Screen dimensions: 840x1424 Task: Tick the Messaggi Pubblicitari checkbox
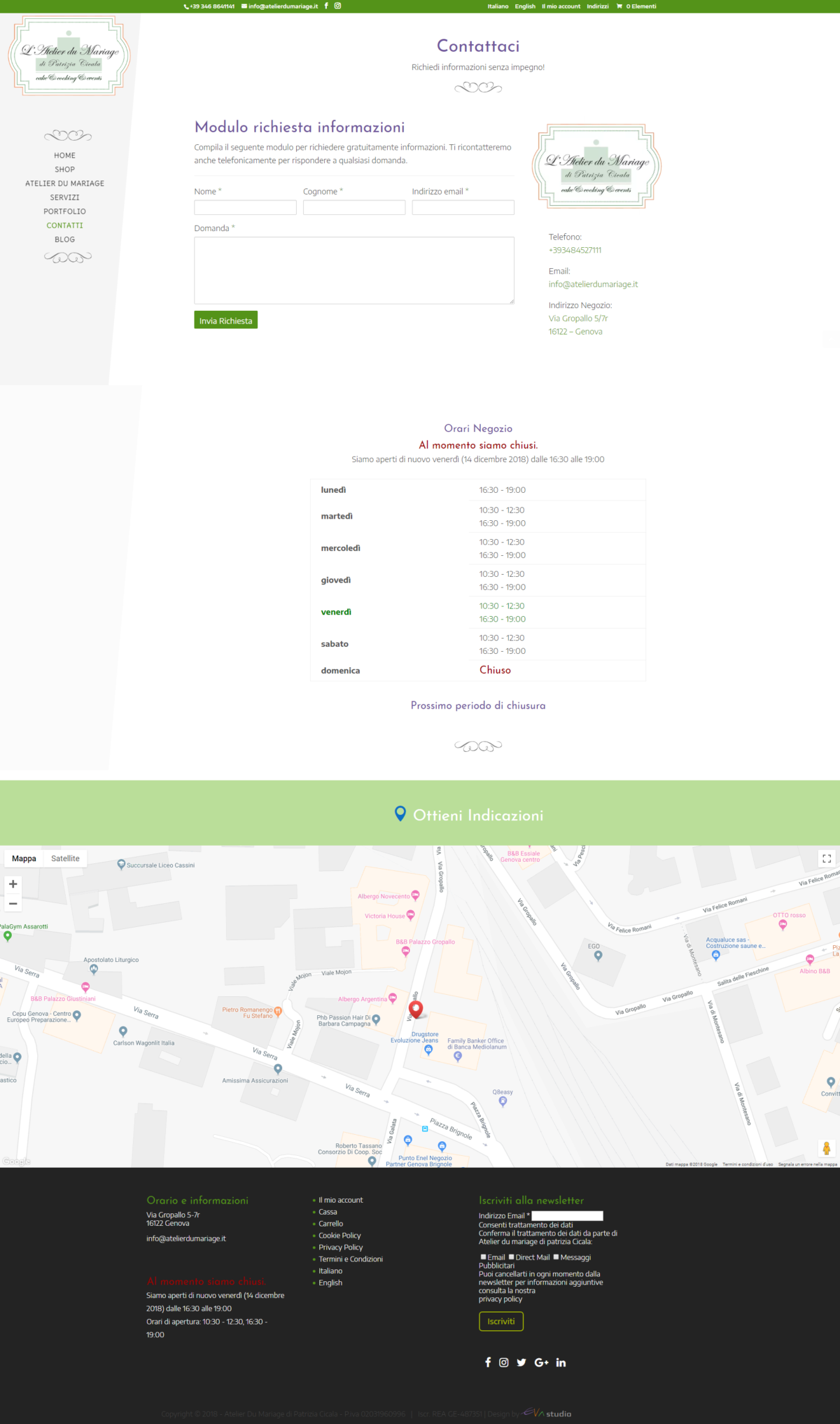pos(556,1257)
